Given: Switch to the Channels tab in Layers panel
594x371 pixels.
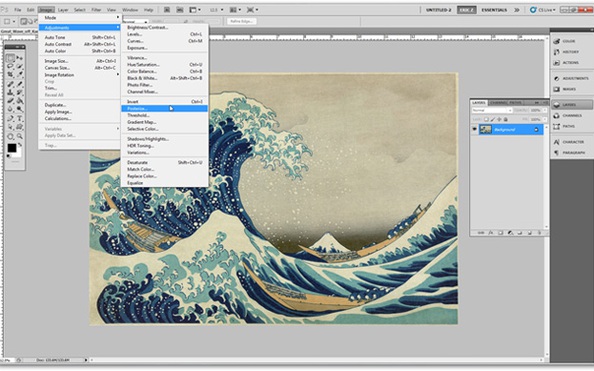Looking at the screenshot, I should [x=498, y=103].
